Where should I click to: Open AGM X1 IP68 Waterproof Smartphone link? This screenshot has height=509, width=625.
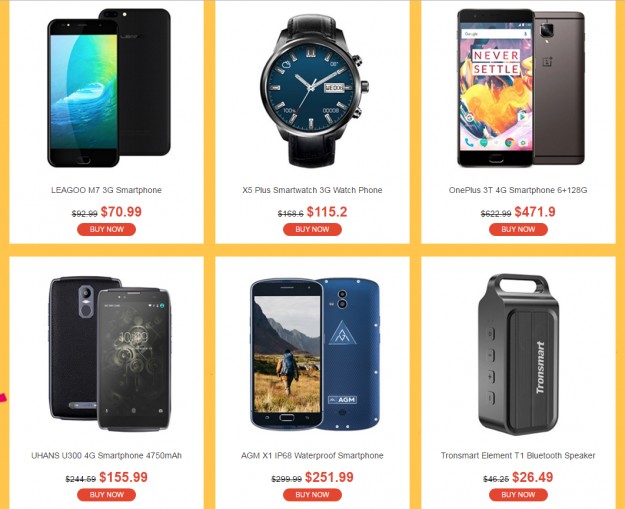pyautogui.click(x=312, y=455)
